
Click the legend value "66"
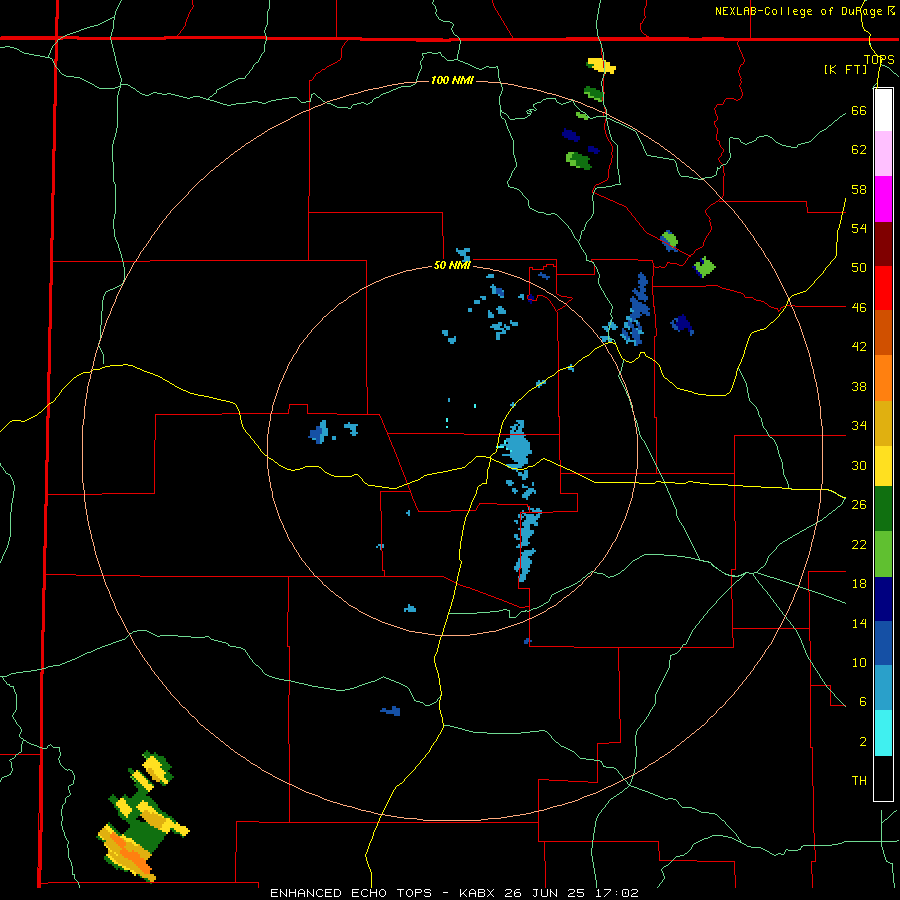(x=859, y=110)
